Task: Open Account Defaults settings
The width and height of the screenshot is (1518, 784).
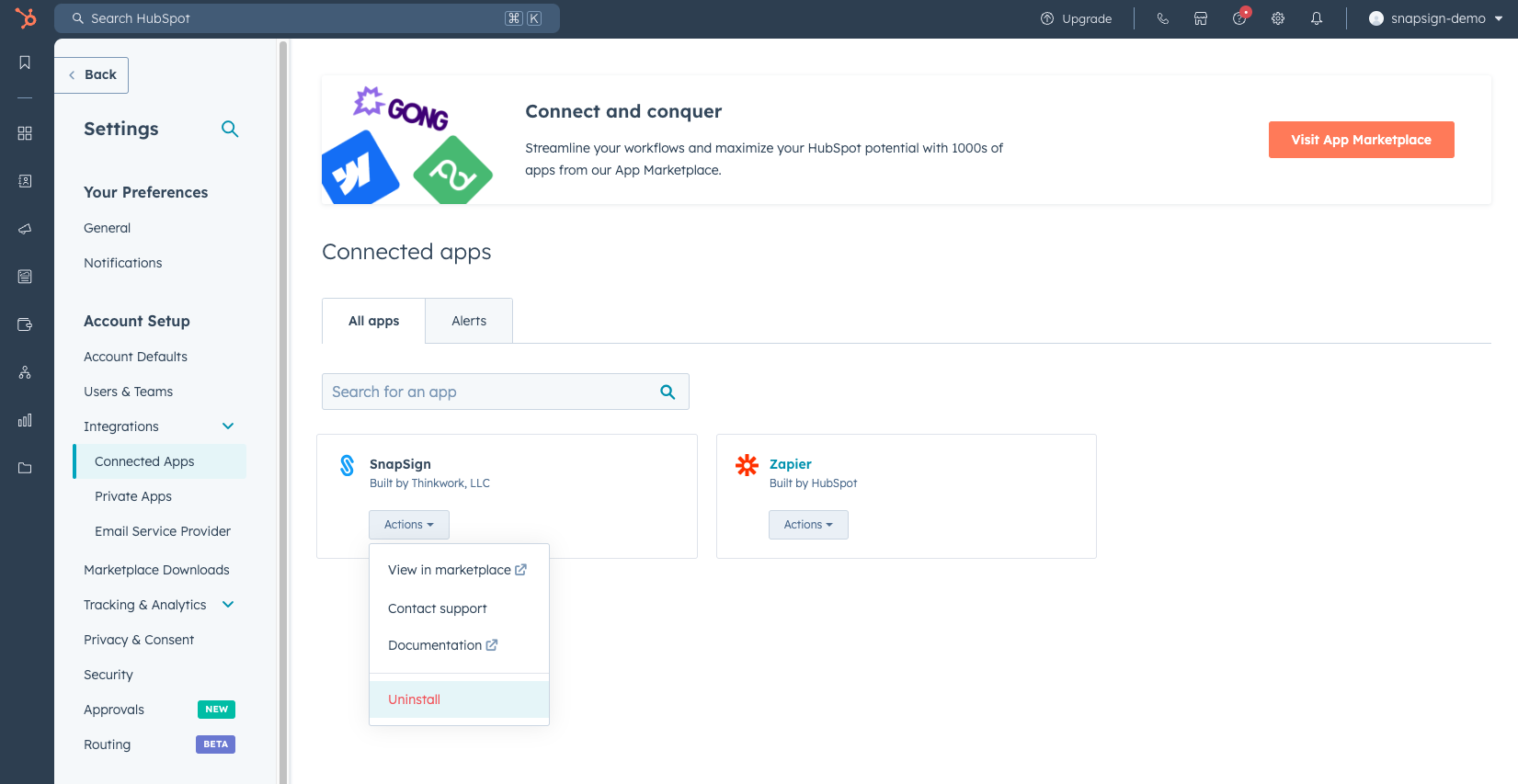Action: coord(135,357)
